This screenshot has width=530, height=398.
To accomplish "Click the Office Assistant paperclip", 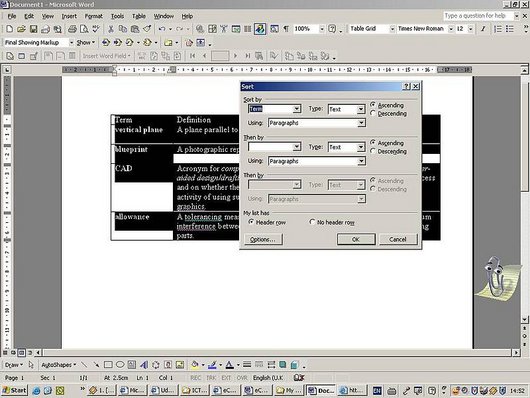I will coord(496,278).
